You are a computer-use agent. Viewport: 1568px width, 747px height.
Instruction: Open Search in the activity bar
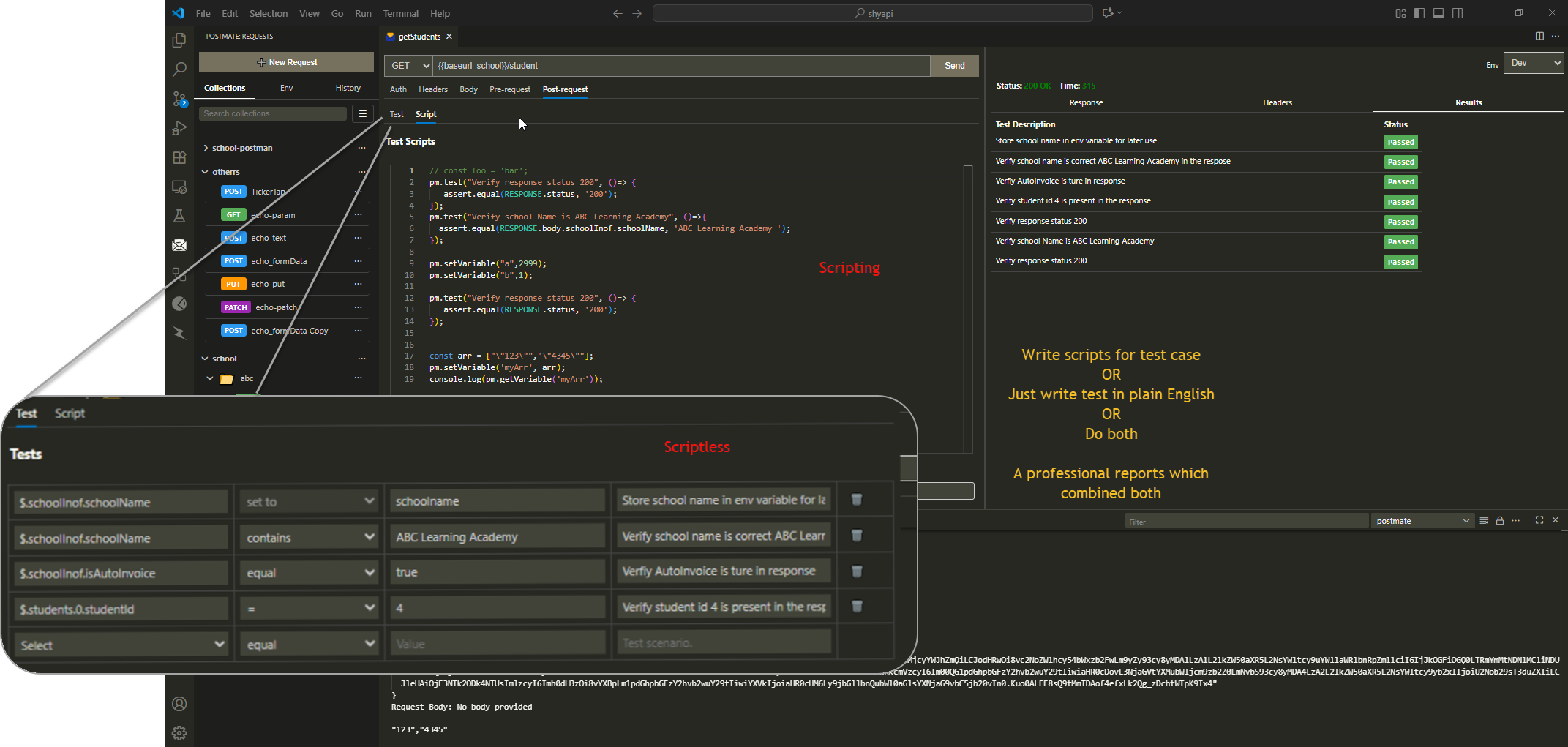[x=179, y=70]
